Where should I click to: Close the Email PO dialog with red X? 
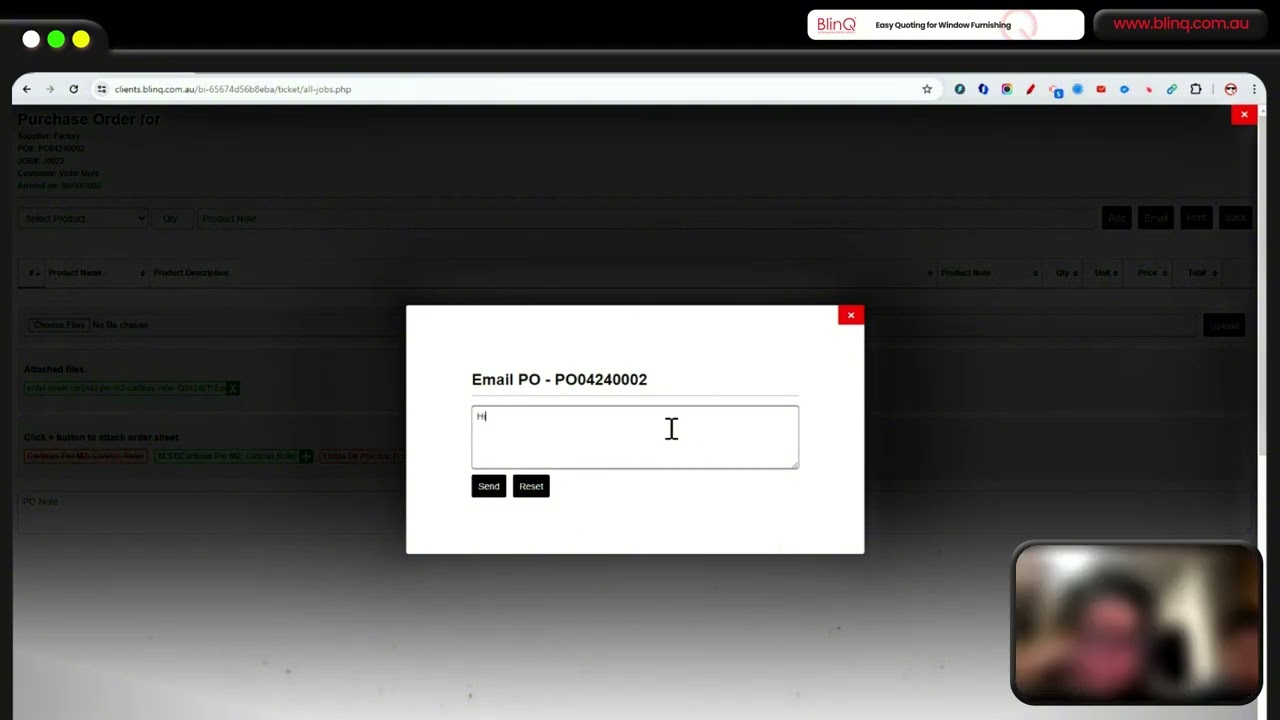tap(851, 315)
